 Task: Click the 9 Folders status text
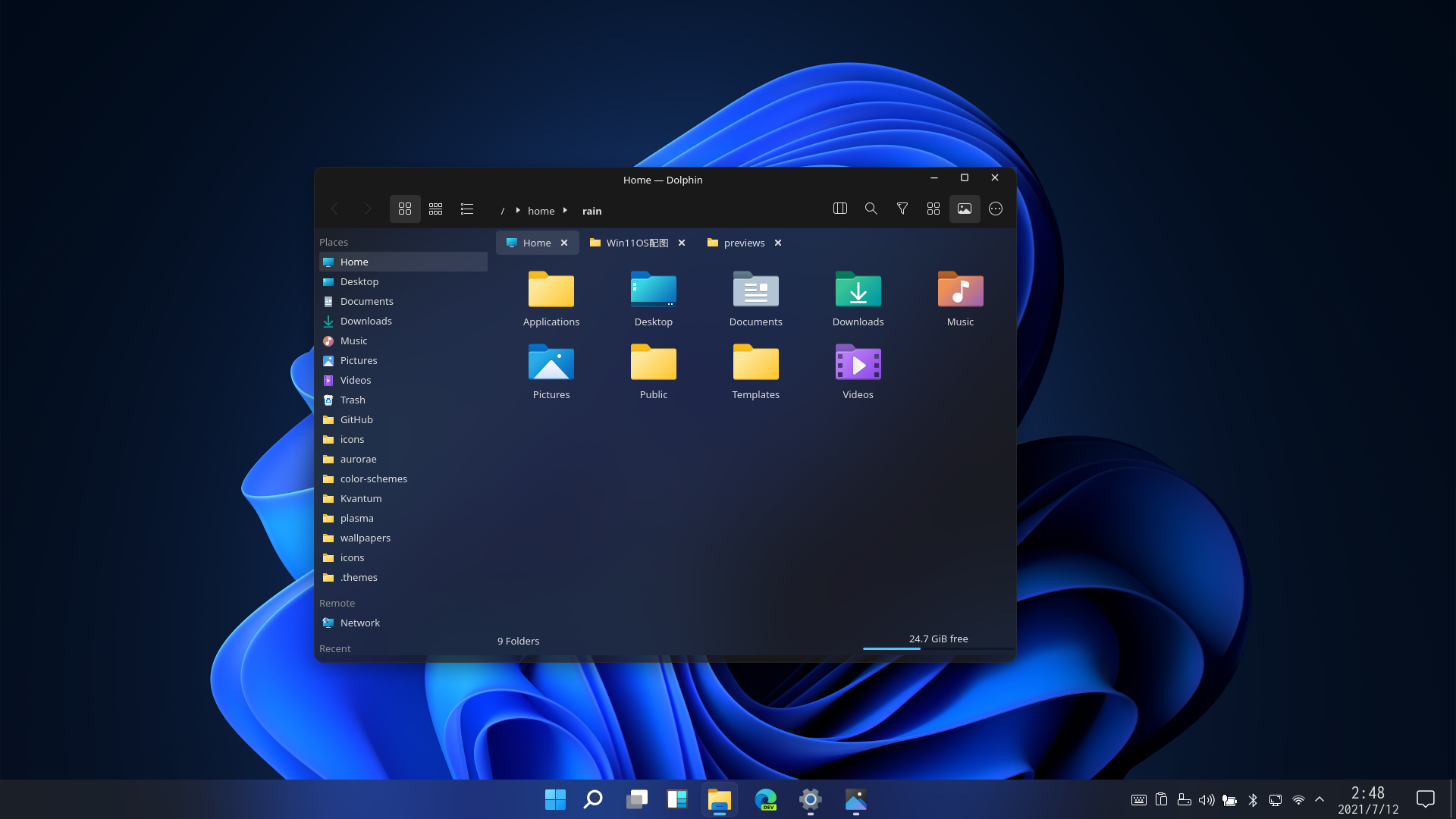519,641
